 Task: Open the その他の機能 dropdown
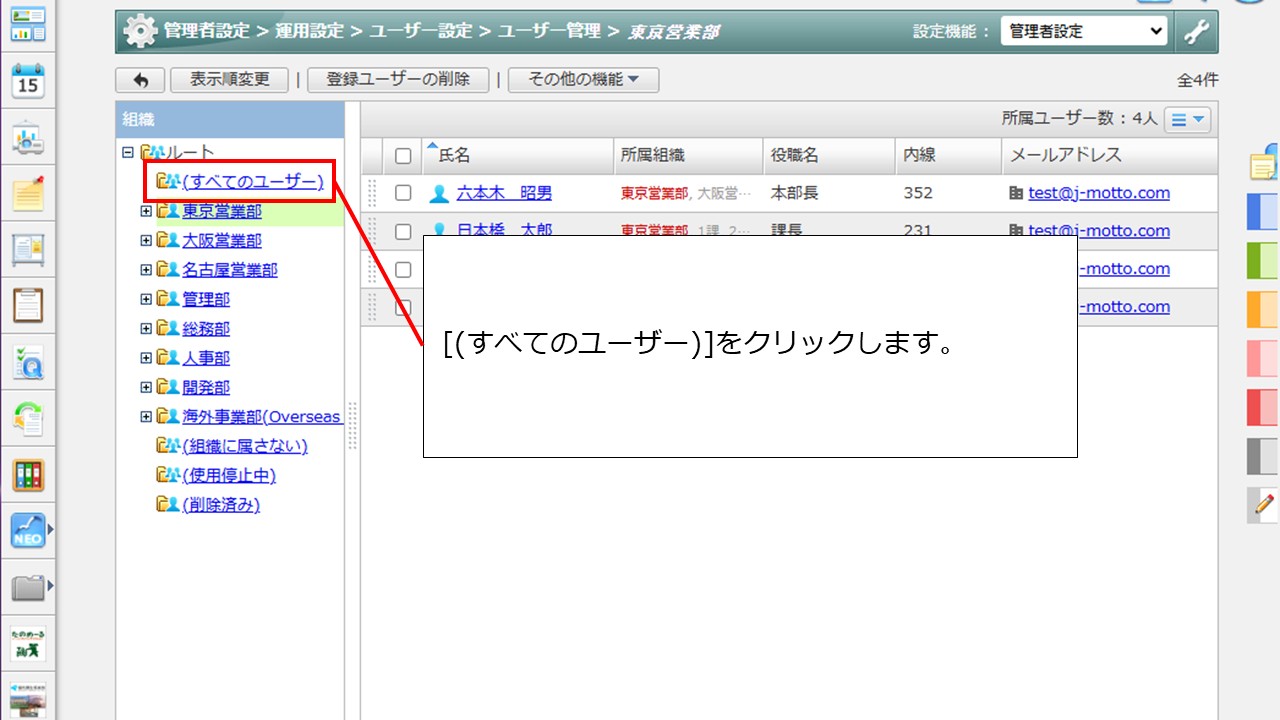click(584, 80)
